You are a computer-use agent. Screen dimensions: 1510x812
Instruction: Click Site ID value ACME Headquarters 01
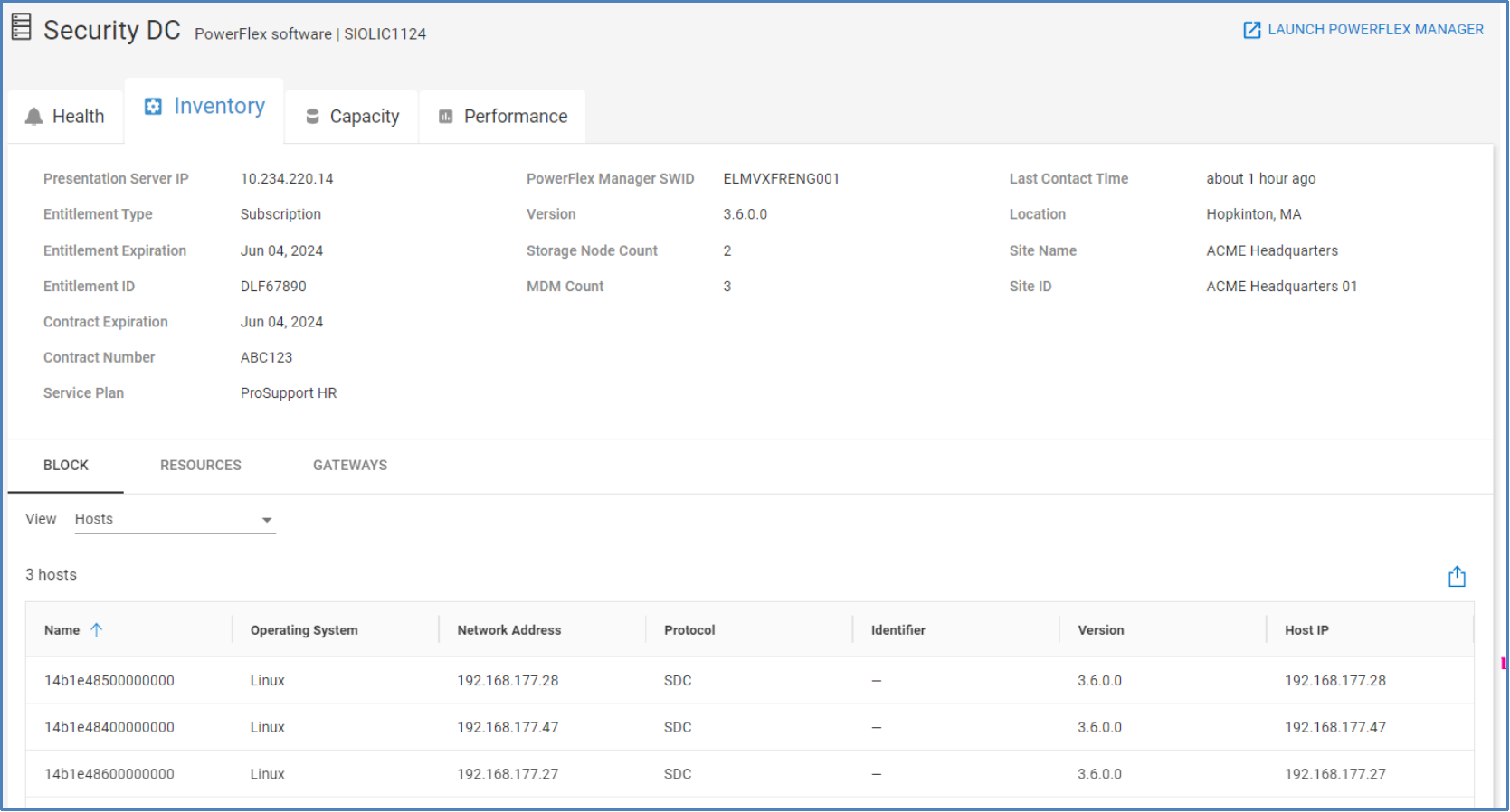tap(1282, 287)
